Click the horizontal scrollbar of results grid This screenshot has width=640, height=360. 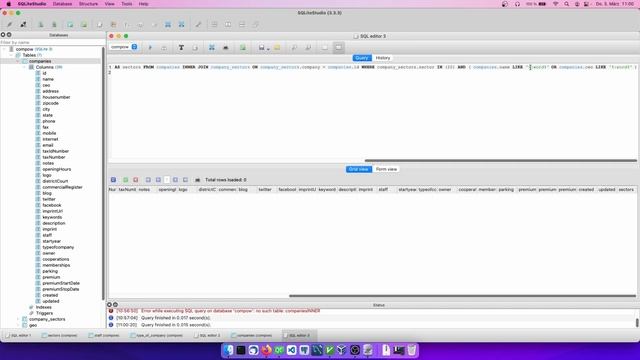(462, 296)
